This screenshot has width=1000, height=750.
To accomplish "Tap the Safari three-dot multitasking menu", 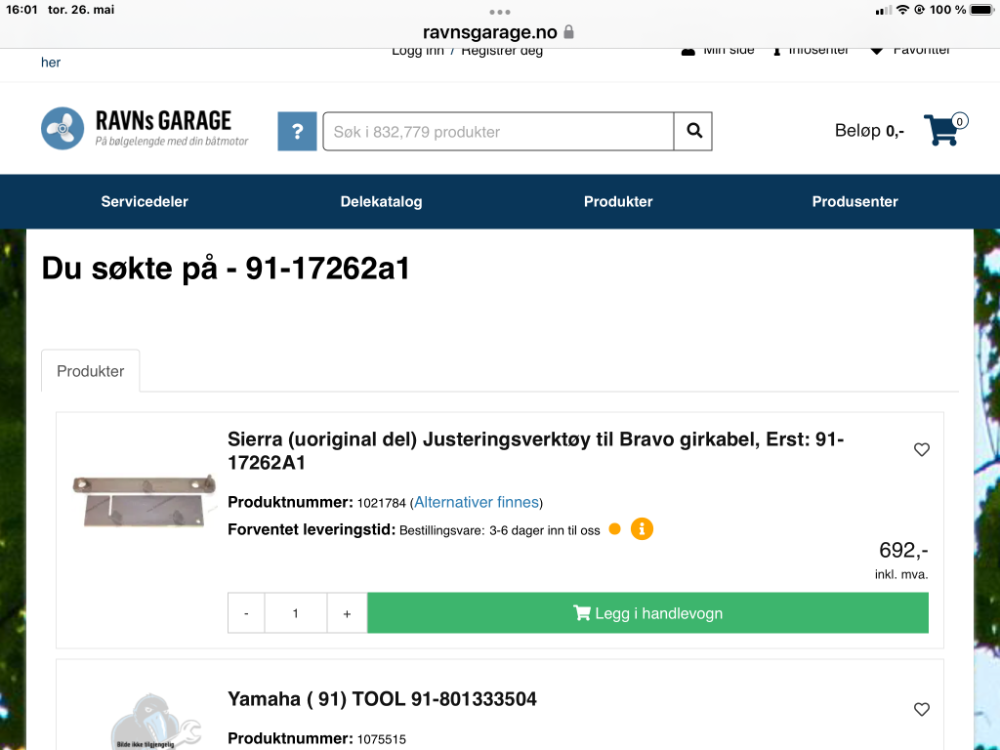I will pos(500,11).
